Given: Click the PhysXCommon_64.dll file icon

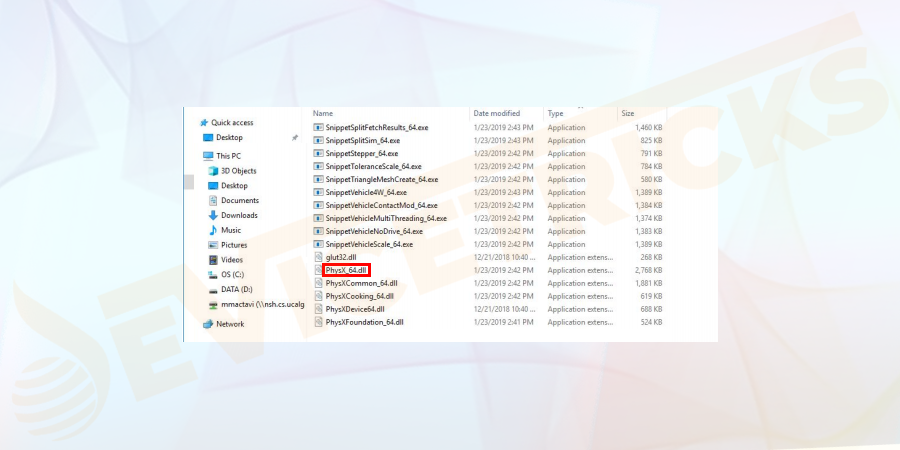Looking at the screenshot, I should [319, 283].
